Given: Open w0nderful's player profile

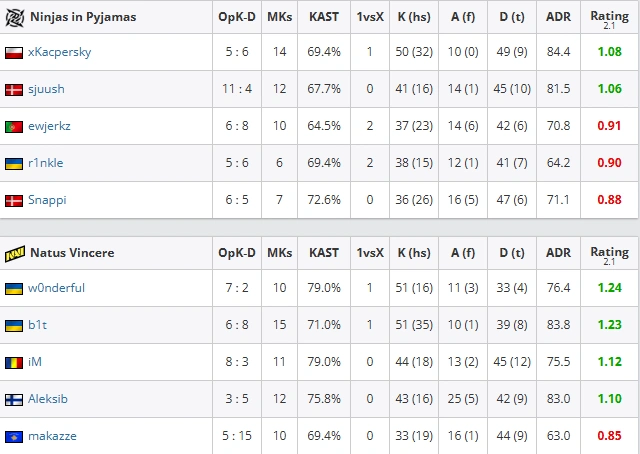Looking at the screenshot, I should click(x=56, y=288).
